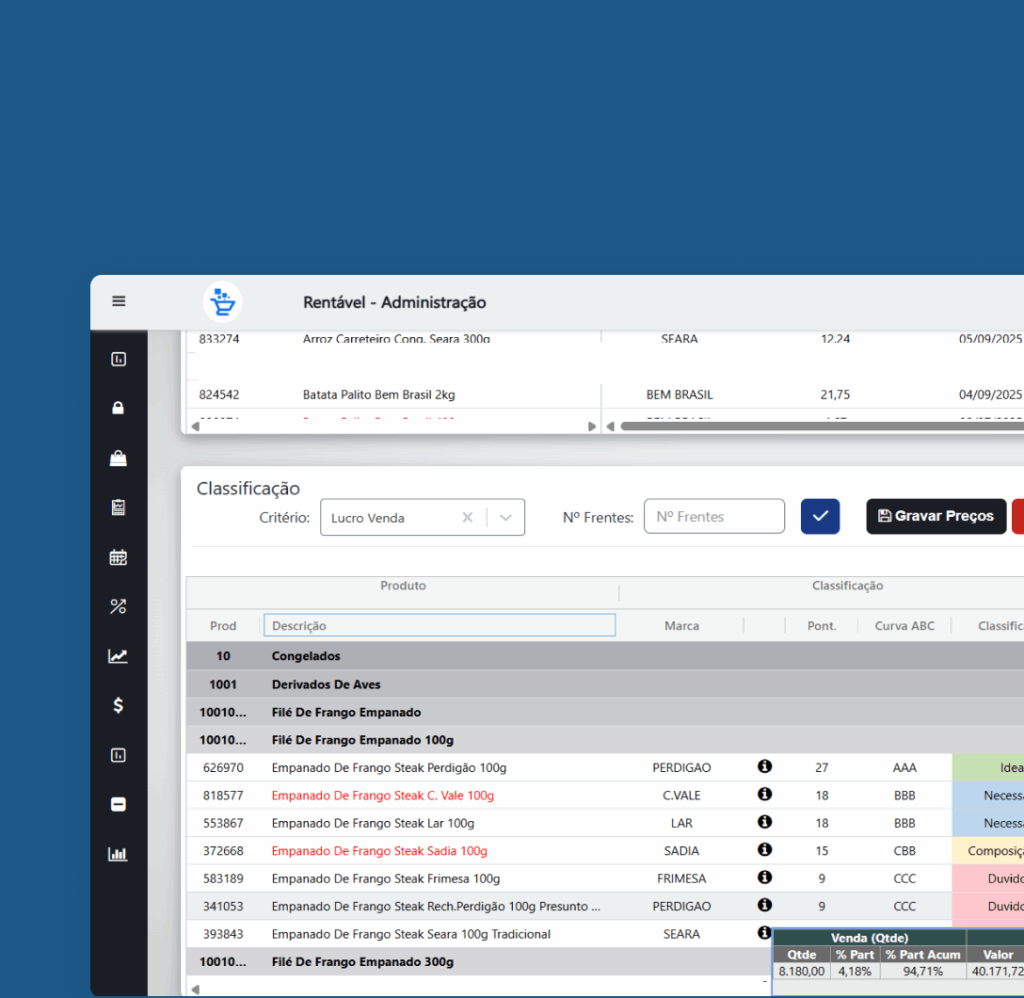Click the dollar sign sidebar icon

point(118,705)
